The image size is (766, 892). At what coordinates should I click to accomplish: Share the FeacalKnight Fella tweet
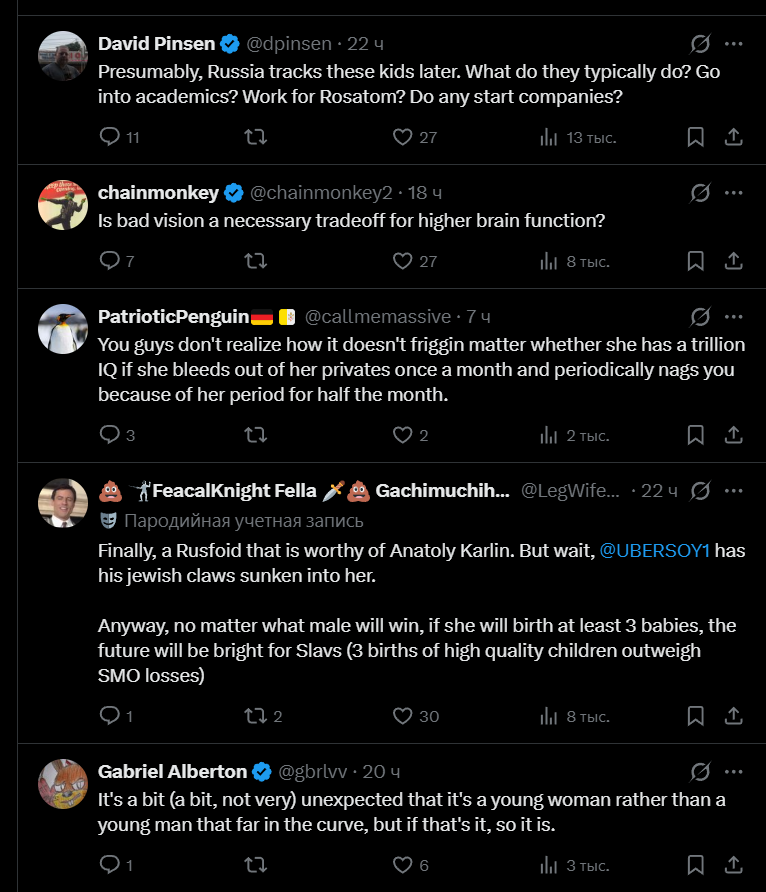click(734, 716)
